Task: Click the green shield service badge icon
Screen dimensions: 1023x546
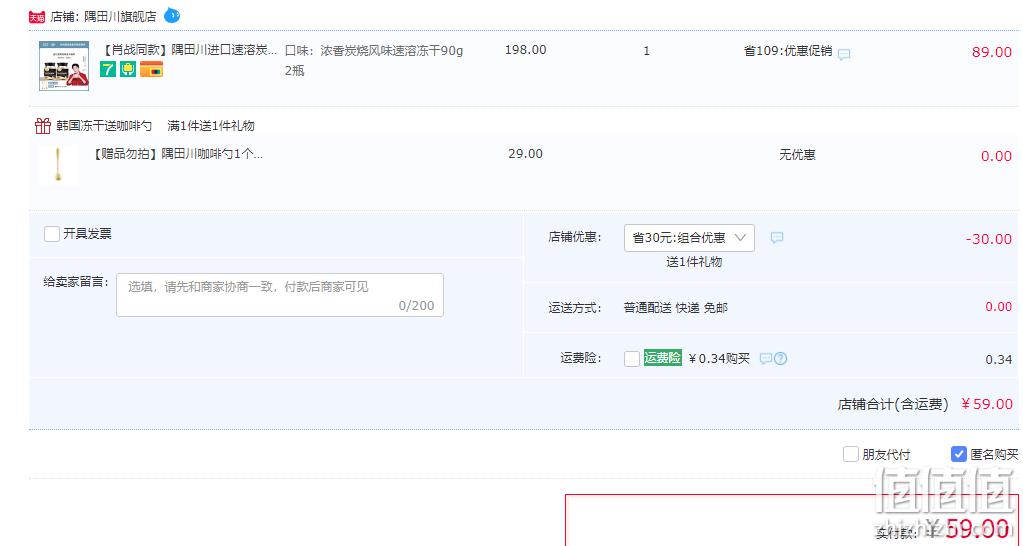Action: (x=128, y=69)
